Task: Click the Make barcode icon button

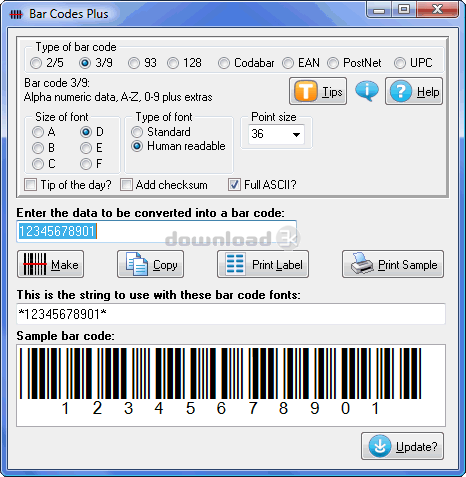Action: [35, 264]
